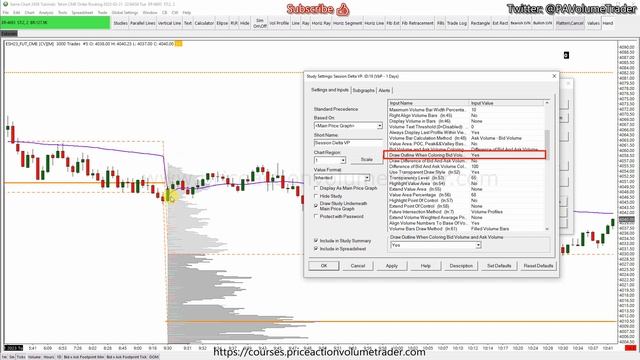Select the Rectangle drawing tool
The image size is (640, 360).
click(x=480, y=23)
